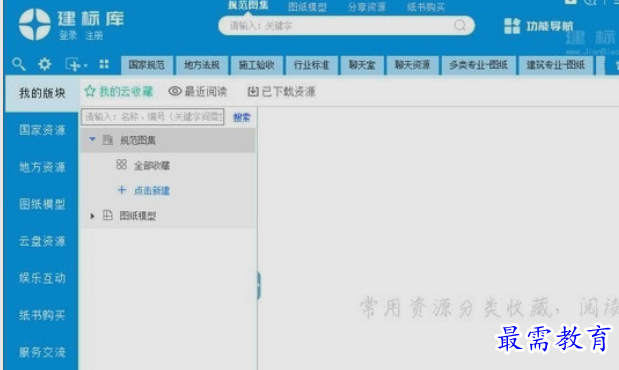Select 地方资源 in the sidebar

42,167
